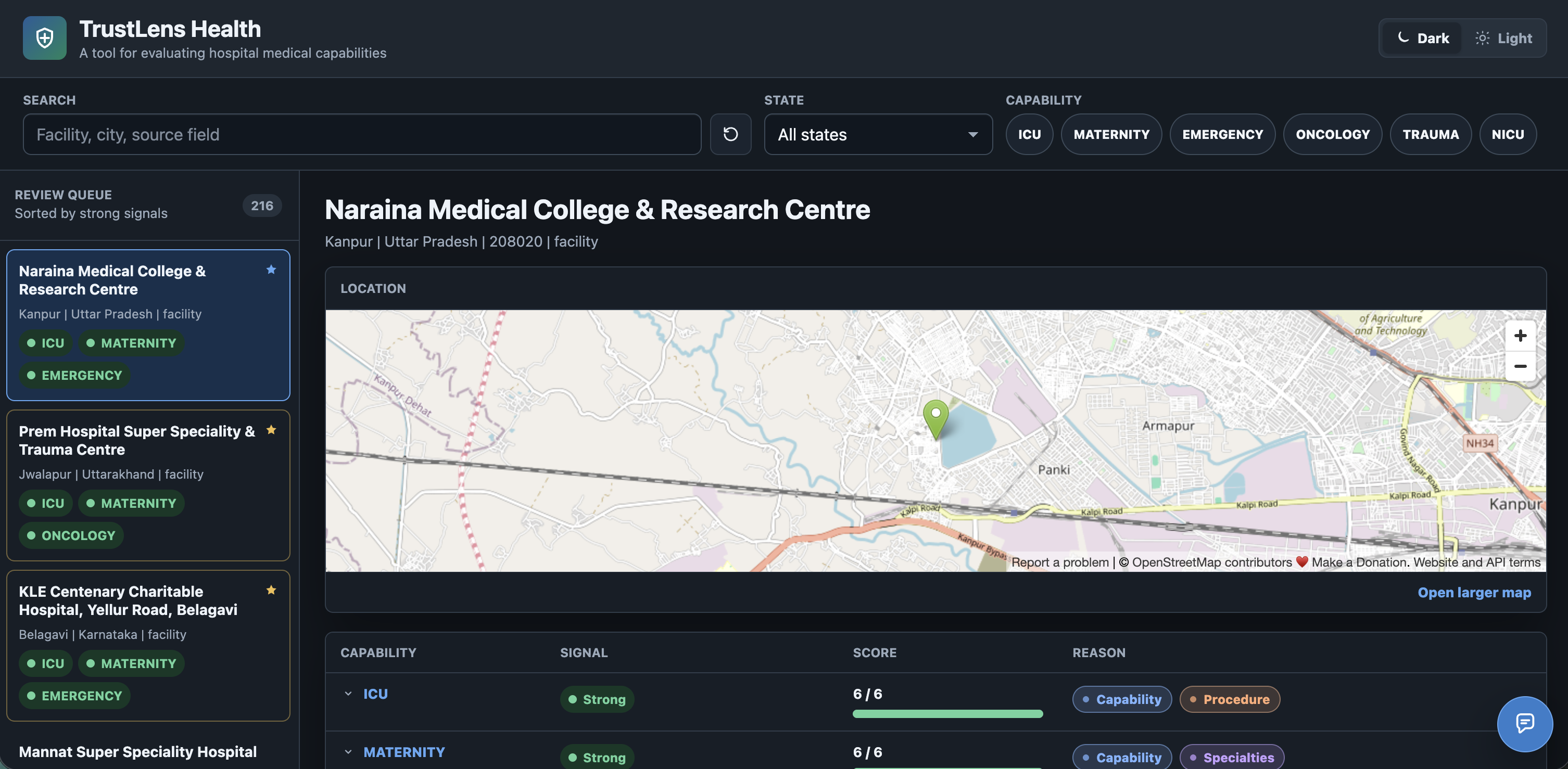Viewport: 1568px width, 769px height.
Task: Click MATERNITY tag on Prem Hospital card
Action: point(131,503)
